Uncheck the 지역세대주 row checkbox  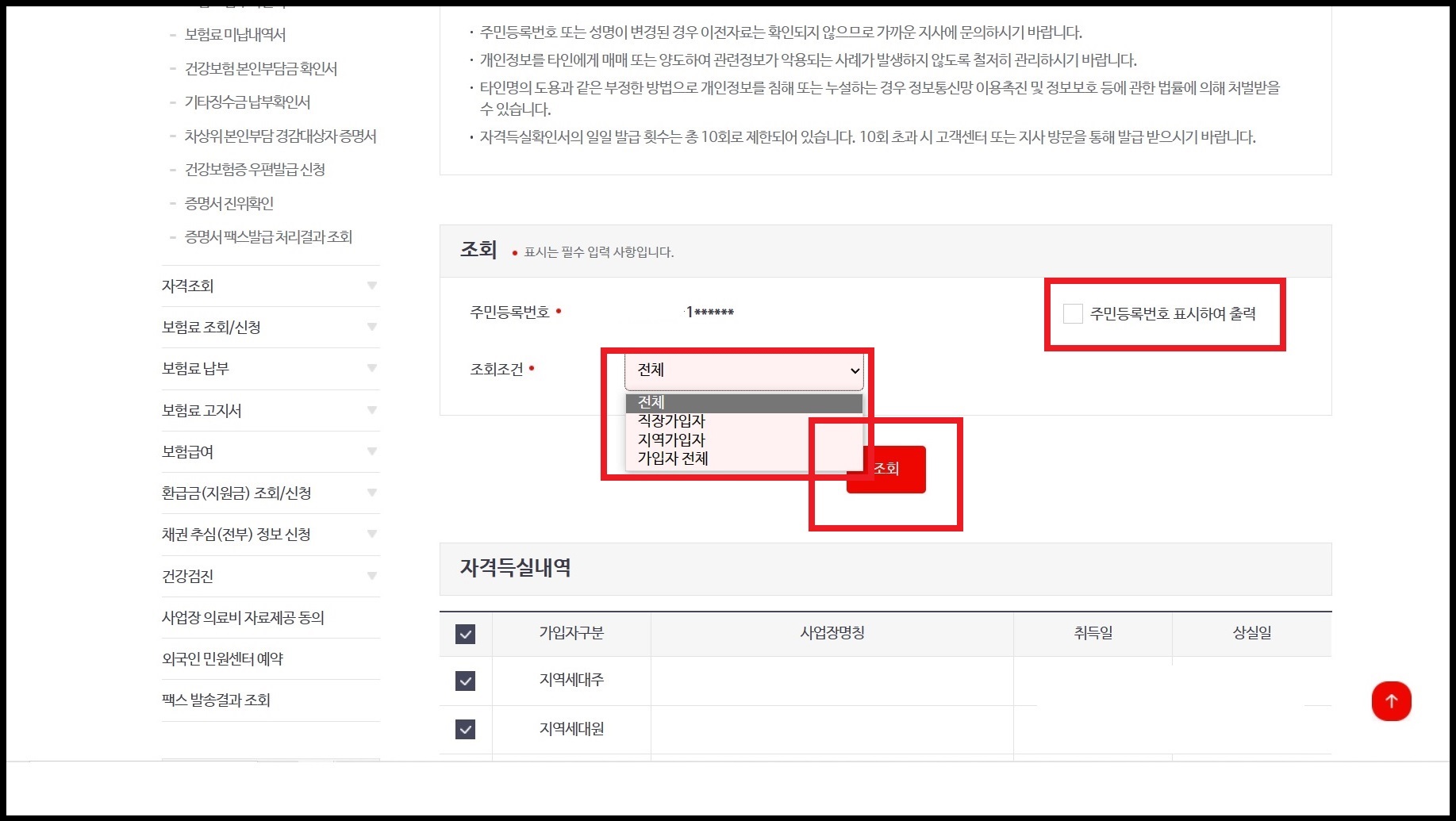465,680
